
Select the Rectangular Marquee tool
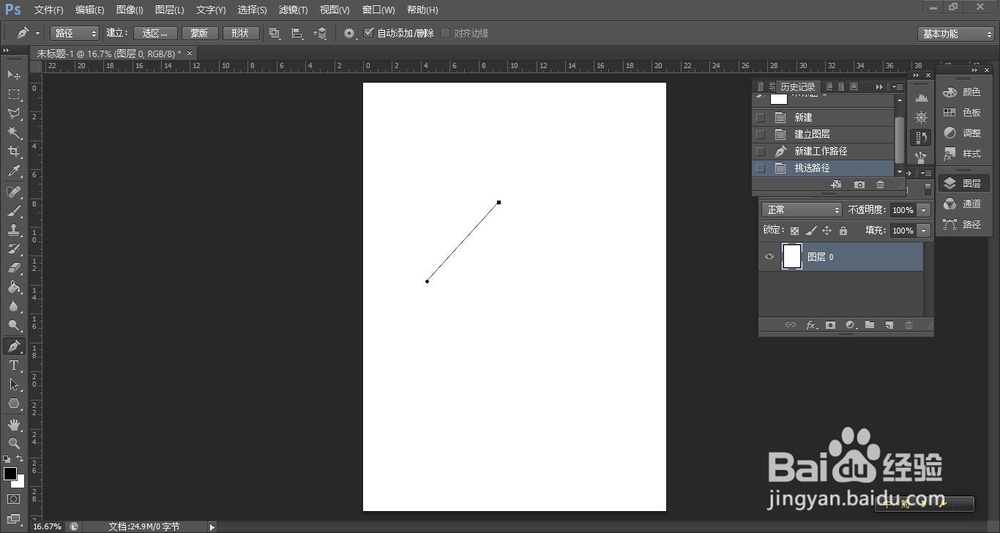(13, 94)
